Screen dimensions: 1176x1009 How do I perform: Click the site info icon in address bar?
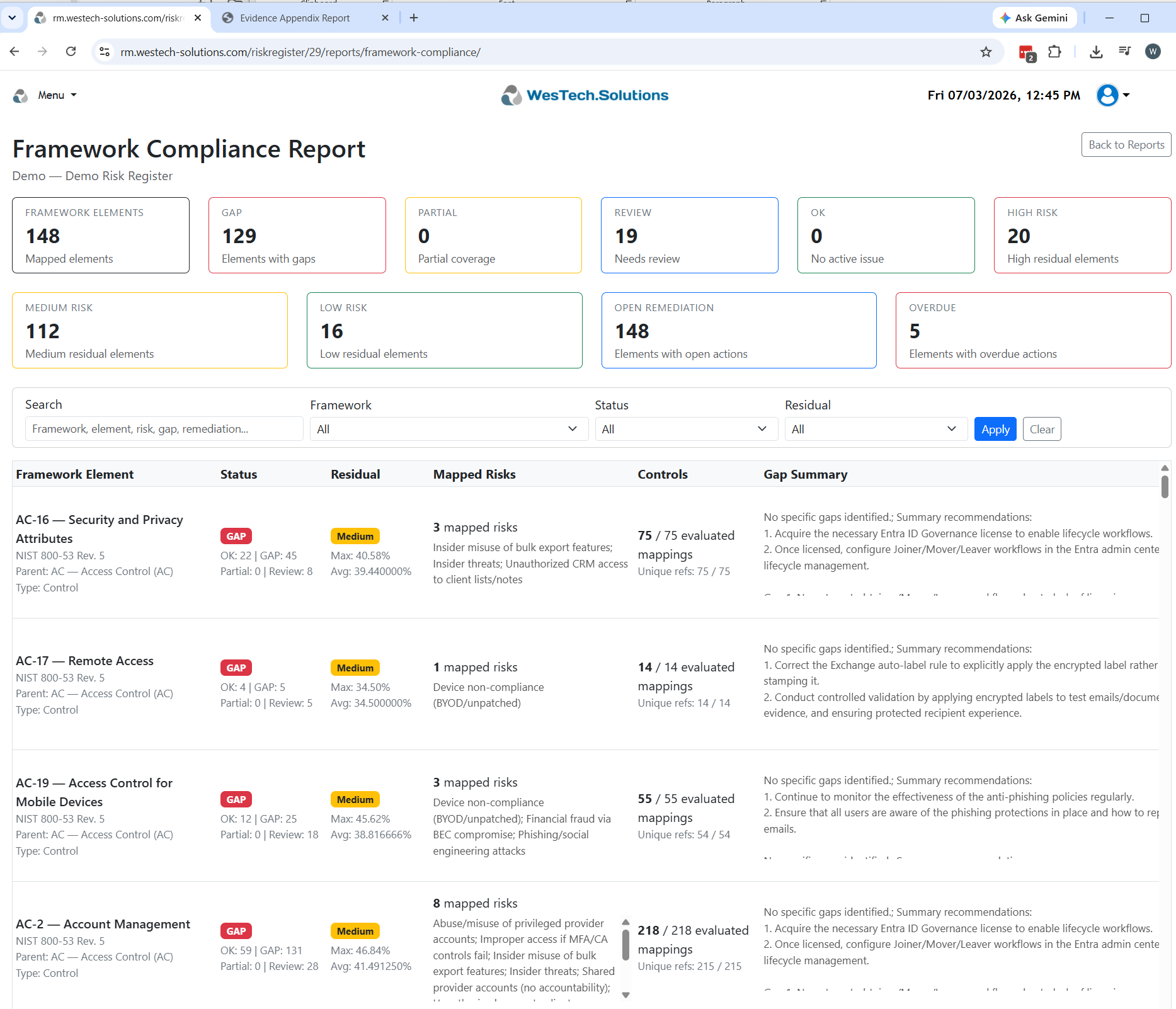105,52
